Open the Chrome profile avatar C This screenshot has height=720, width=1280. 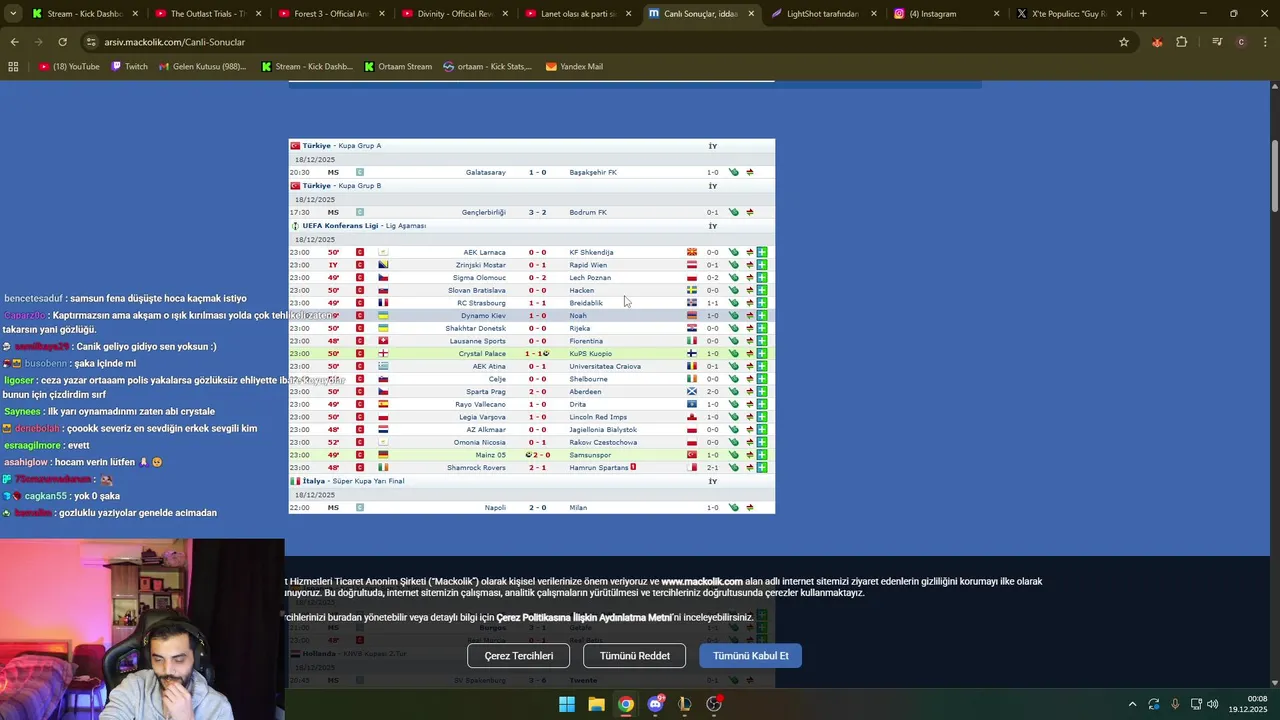(x=1241, y=42)
